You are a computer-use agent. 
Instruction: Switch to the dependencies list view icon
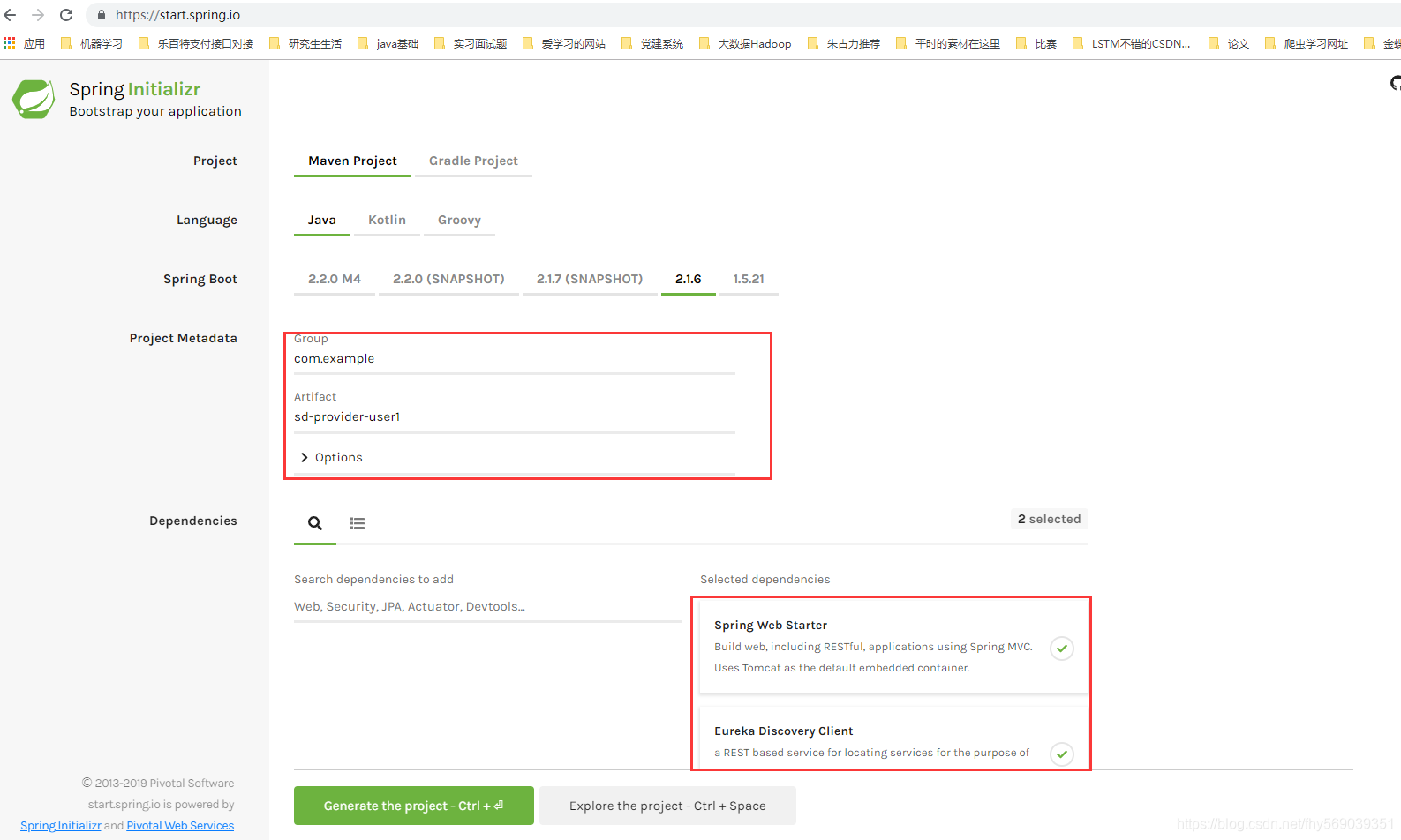click(x=358, y=523)
